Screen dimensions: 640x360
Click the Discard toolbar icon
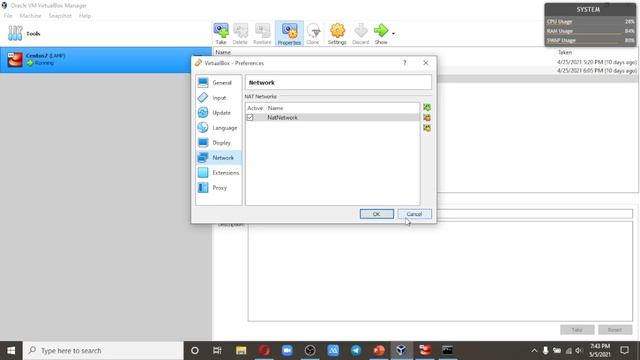360,33
